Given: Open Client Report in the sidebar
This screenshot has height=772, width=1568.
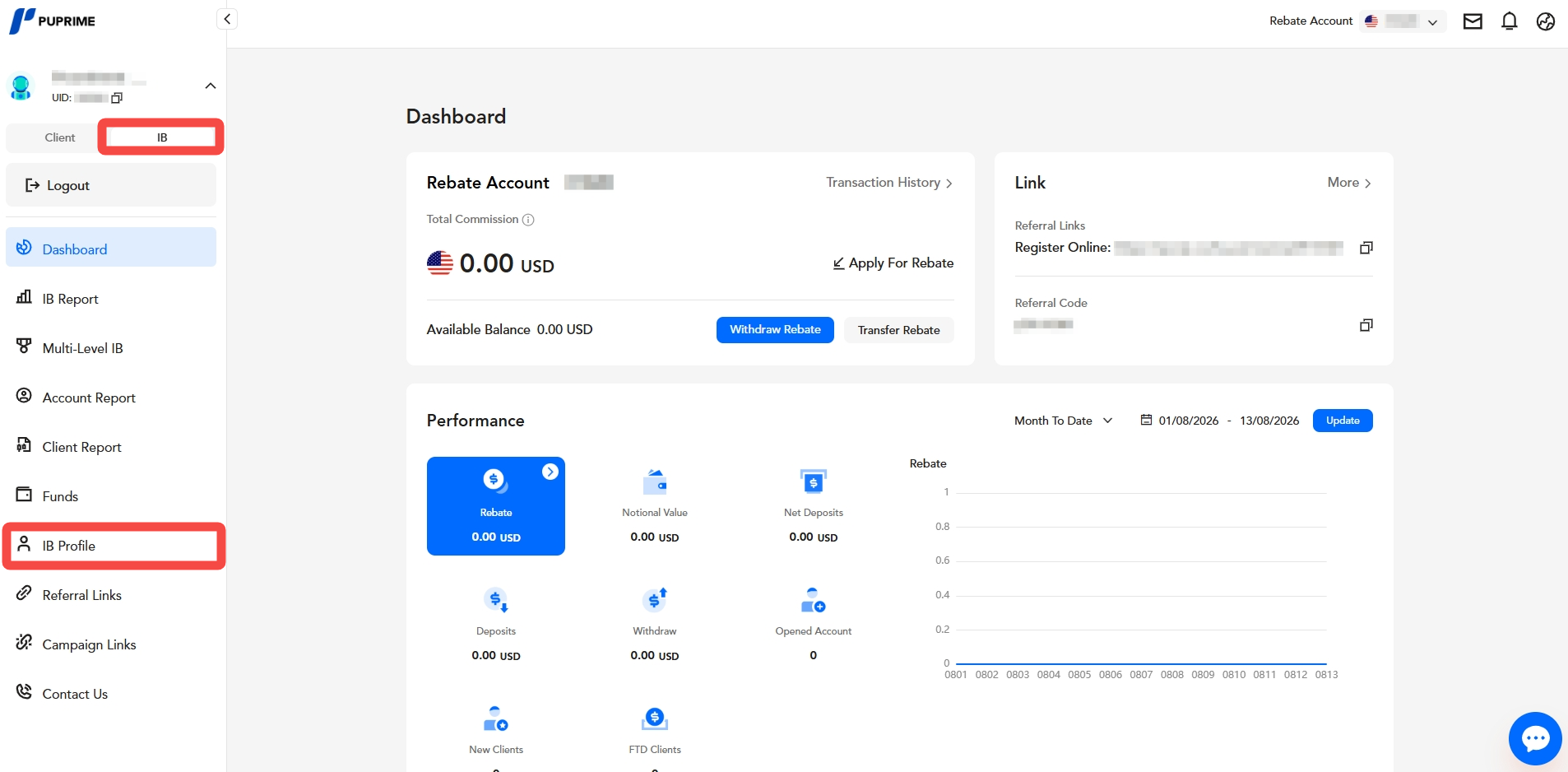Looking at the screenshot, I should (111, 447).
